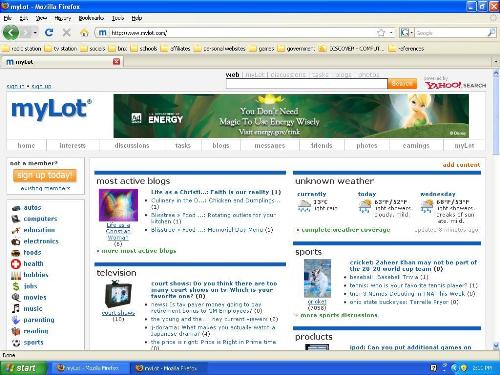Click the search magnifier in the Google box
This screenshot has height=375, width=500.
[491, 32]
